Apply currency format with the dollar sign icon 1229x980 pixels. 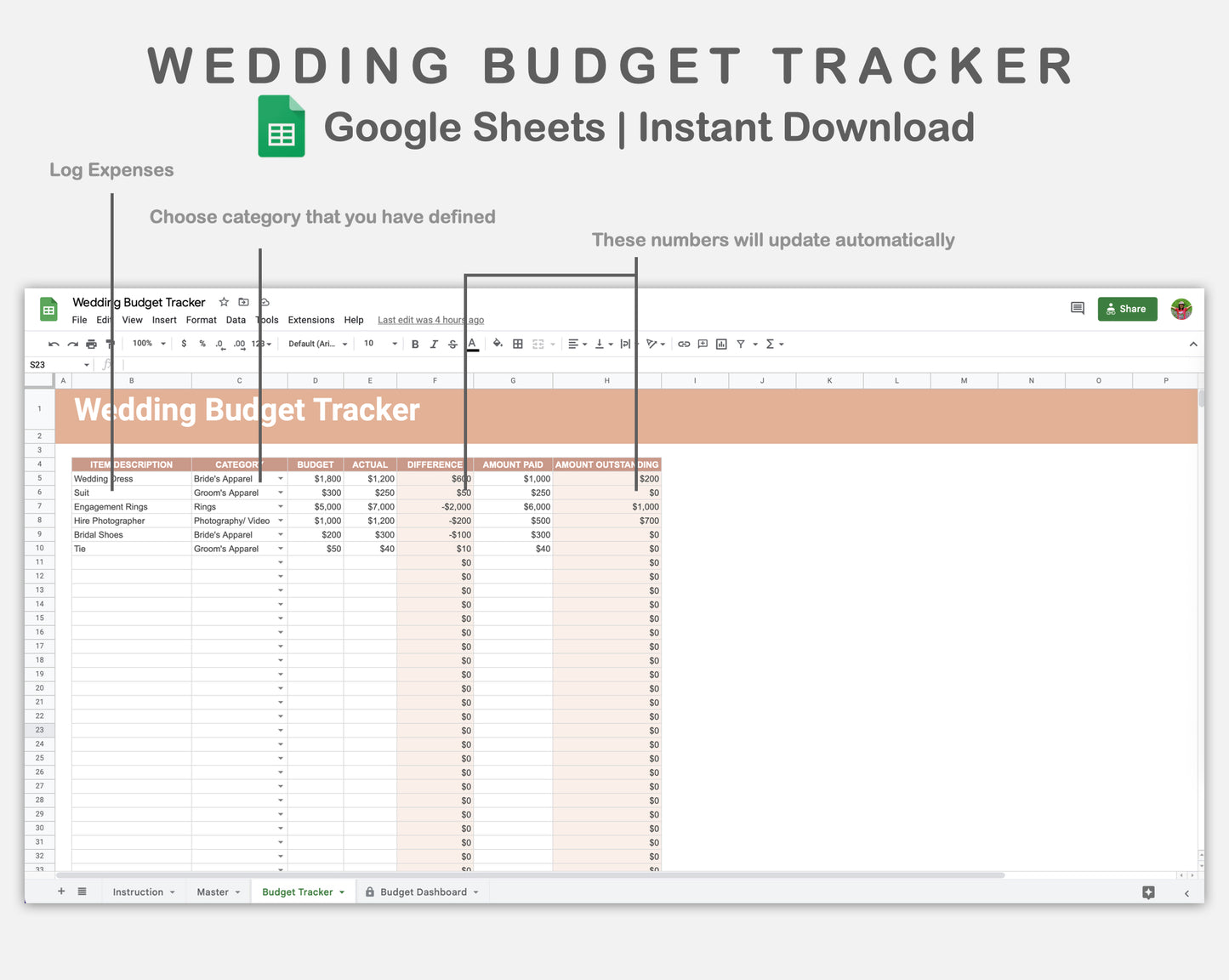tap(184, 344)
